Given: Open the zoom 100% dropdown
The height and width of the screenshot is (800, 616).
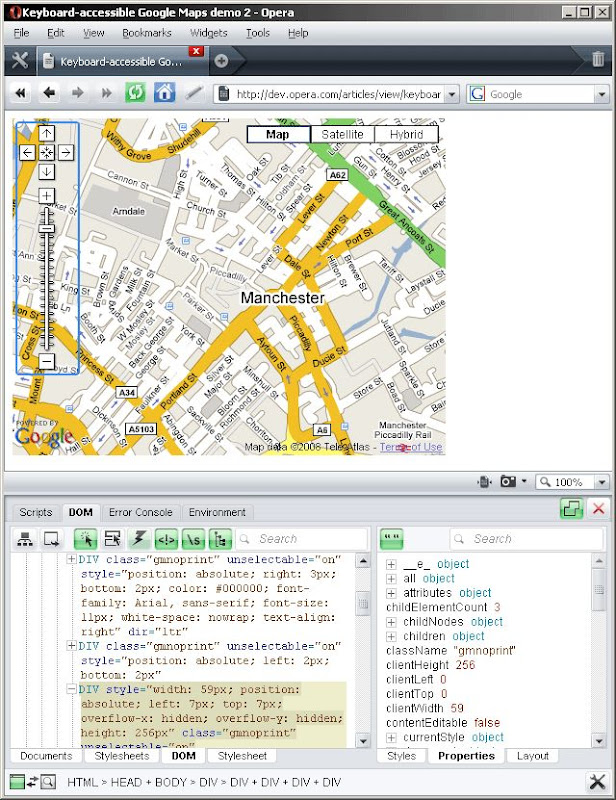Looking at the screenshot, I should point(602,482).
